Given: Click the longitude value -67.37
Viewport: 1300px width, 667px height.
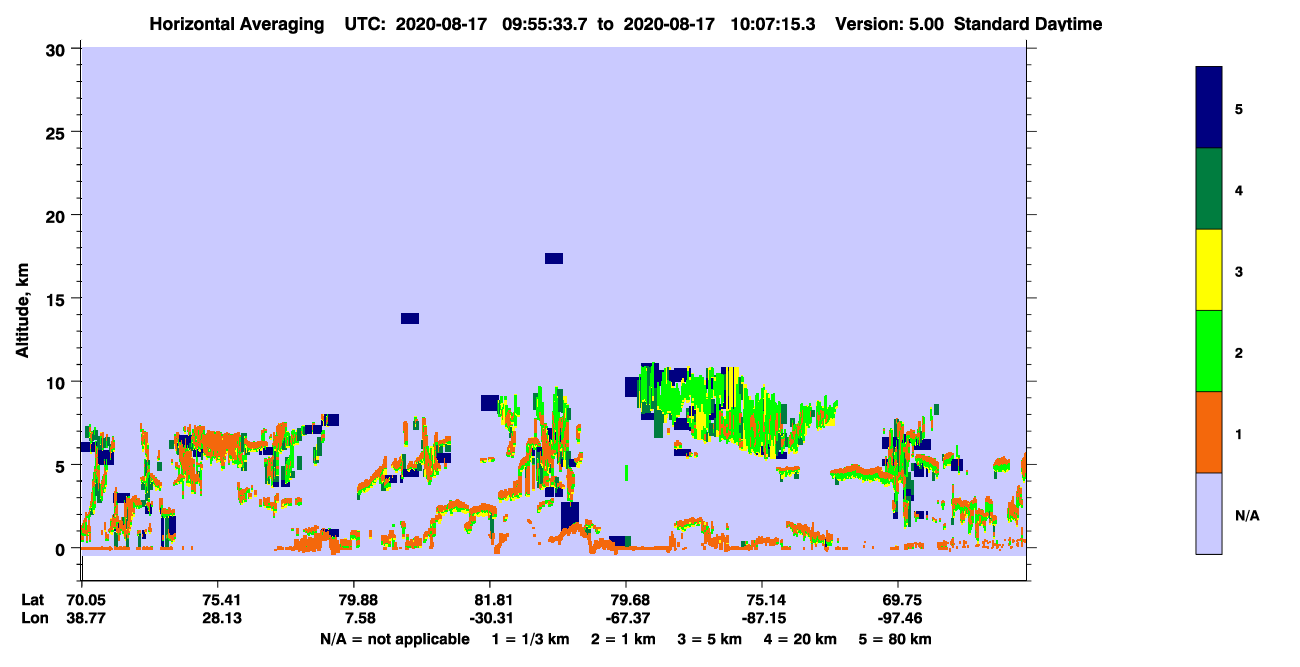Looking at the screenshot, I should (x=626, y=618).
